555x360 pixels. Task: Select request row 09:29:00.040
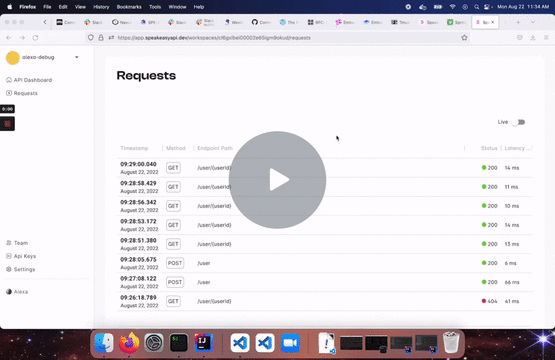click(x=325, y=168)
